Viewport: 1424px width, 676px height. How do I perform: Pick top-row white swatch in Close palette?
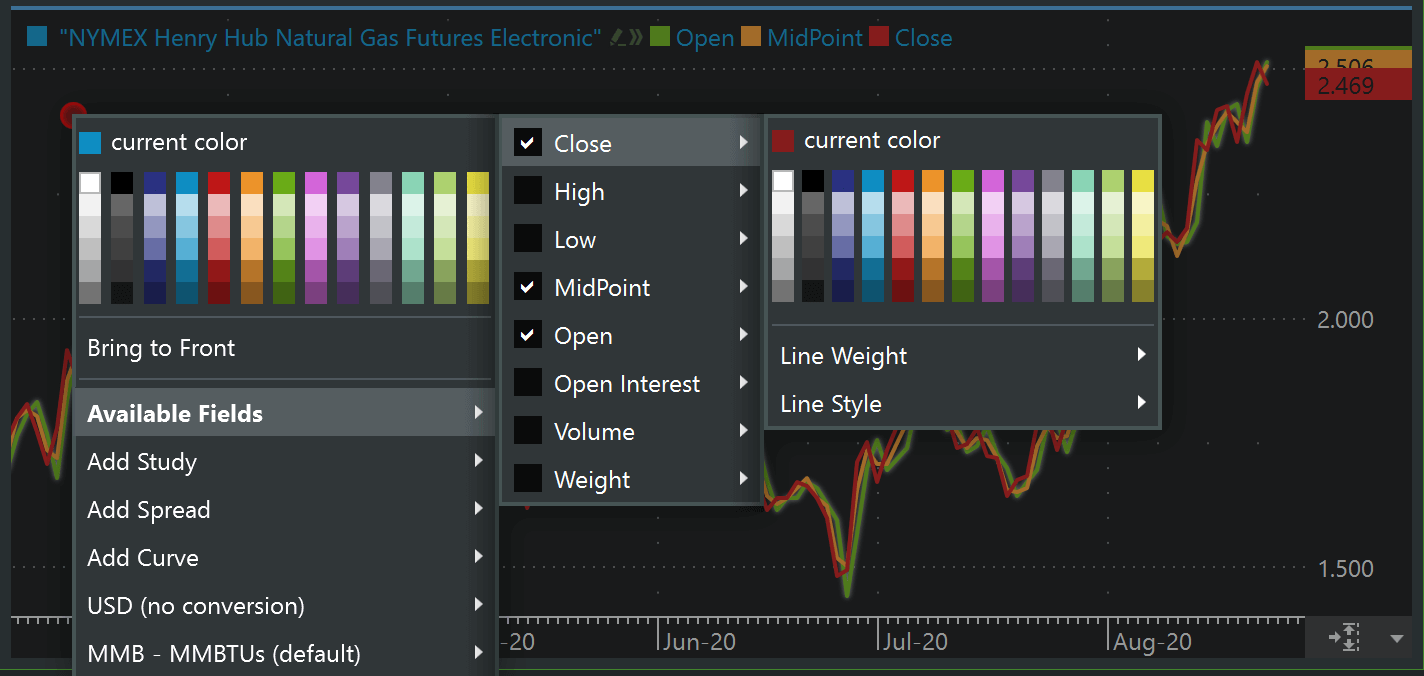click(x=783, y=181)
